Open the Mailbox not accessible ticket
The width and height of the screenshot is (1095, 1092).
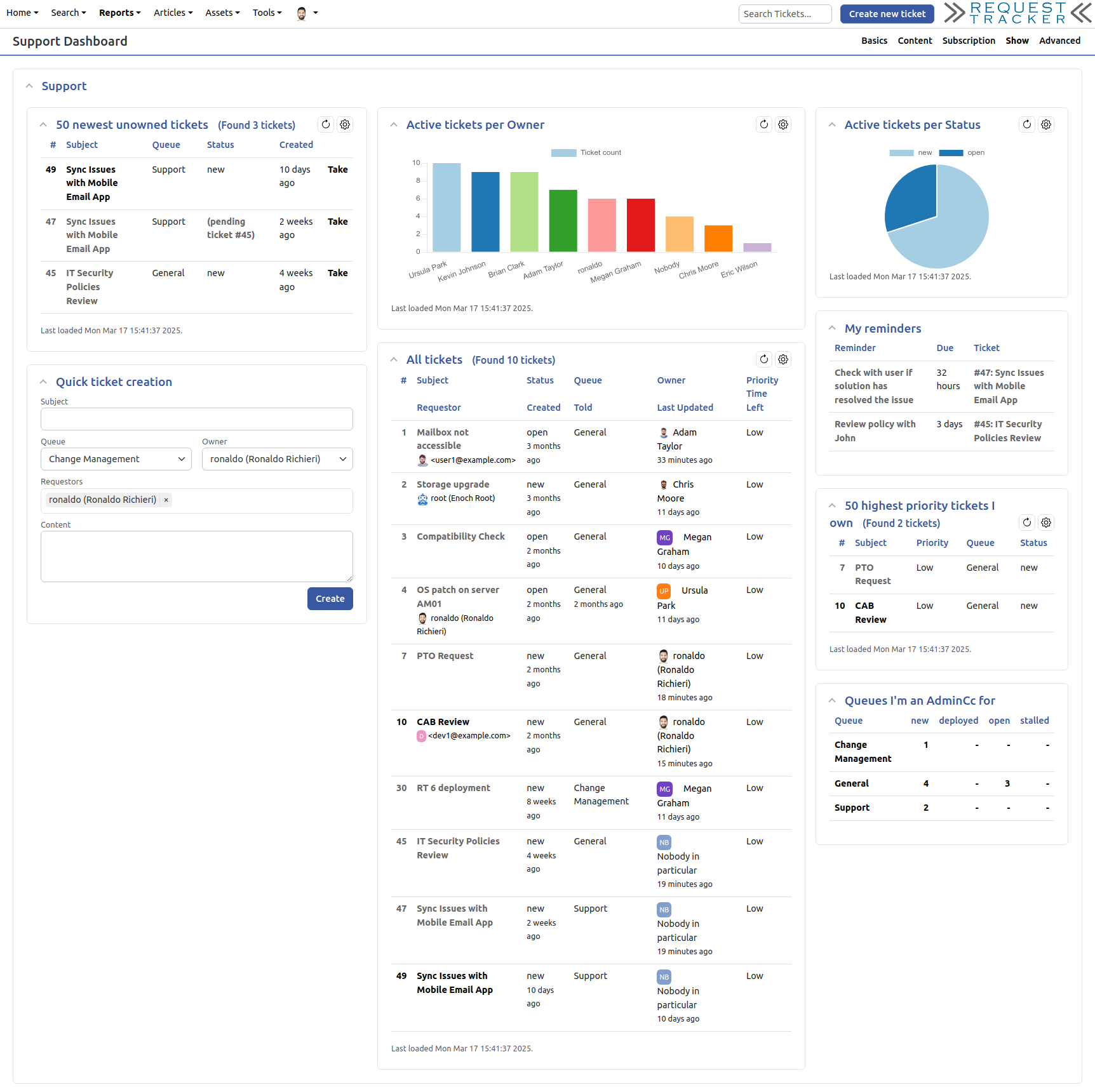coord(443,439)
